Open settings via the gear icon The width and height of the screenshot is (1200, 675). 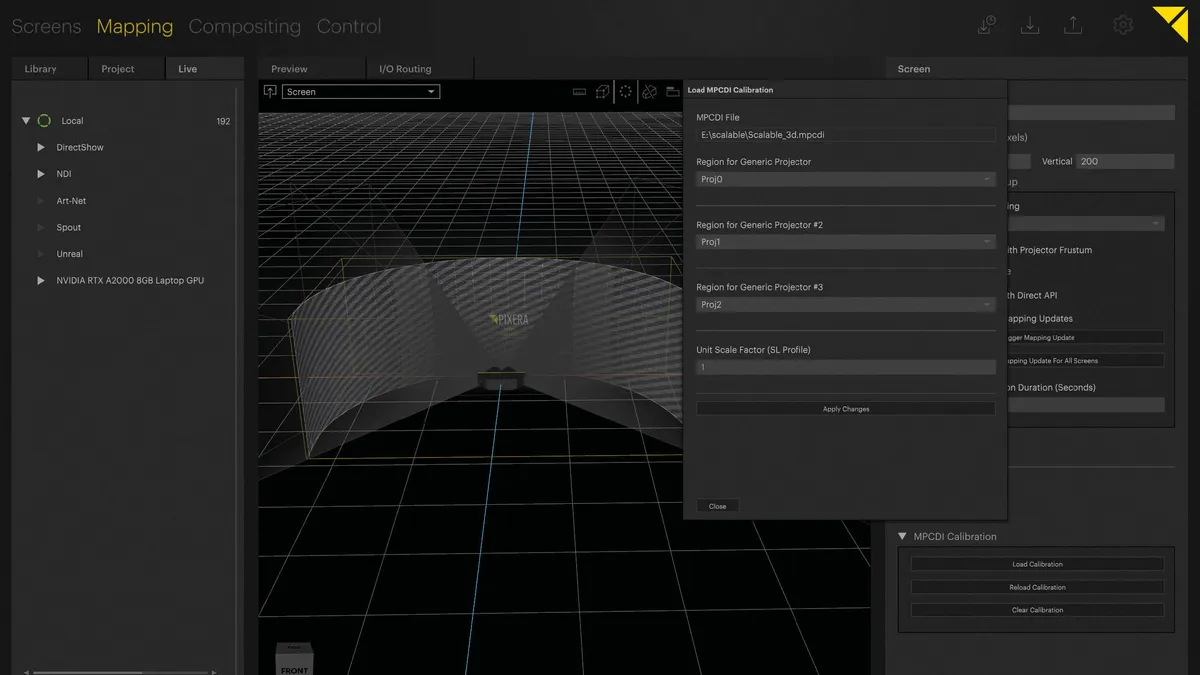[1123, 25]
